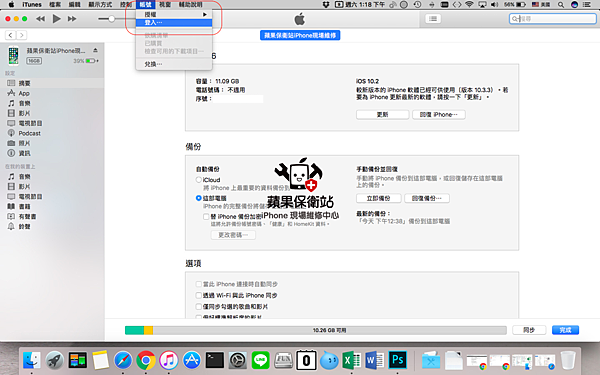
Task: Open Wi-Fi status menu
Action: pos(469,5)
